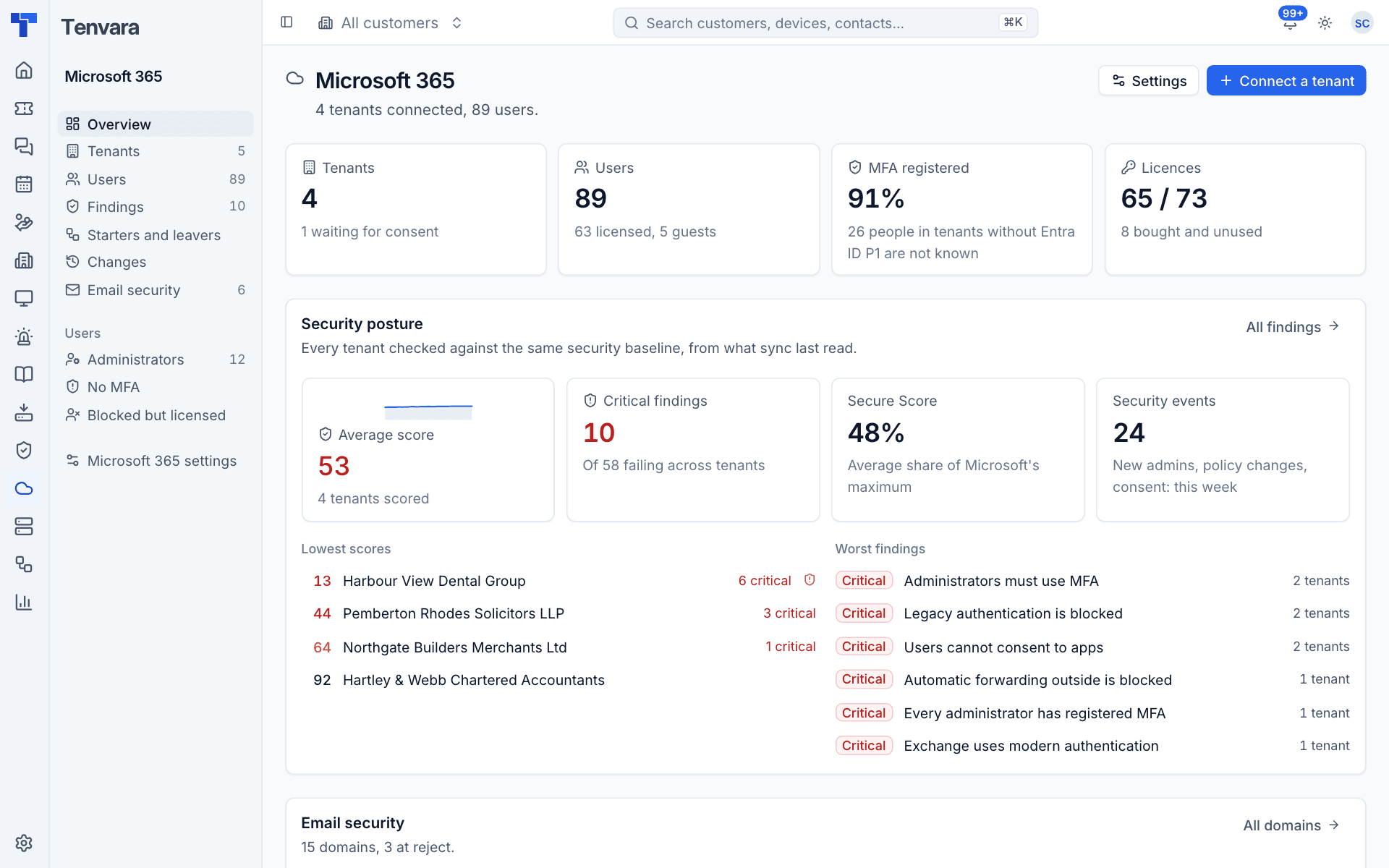Open Blocked but licensed list
1389x868 pixels.
(x=156, y=415)
